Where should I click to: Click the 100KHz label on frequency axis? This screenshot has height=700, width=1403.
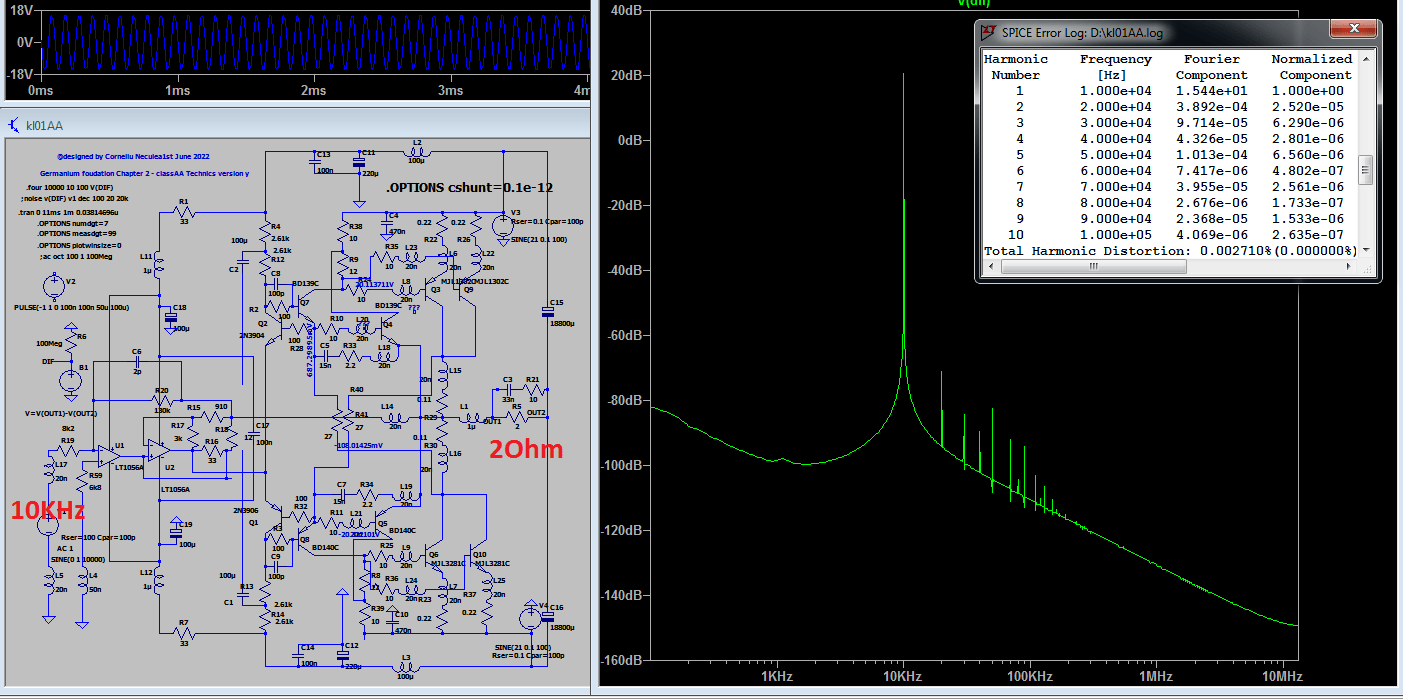(1030, 677)
